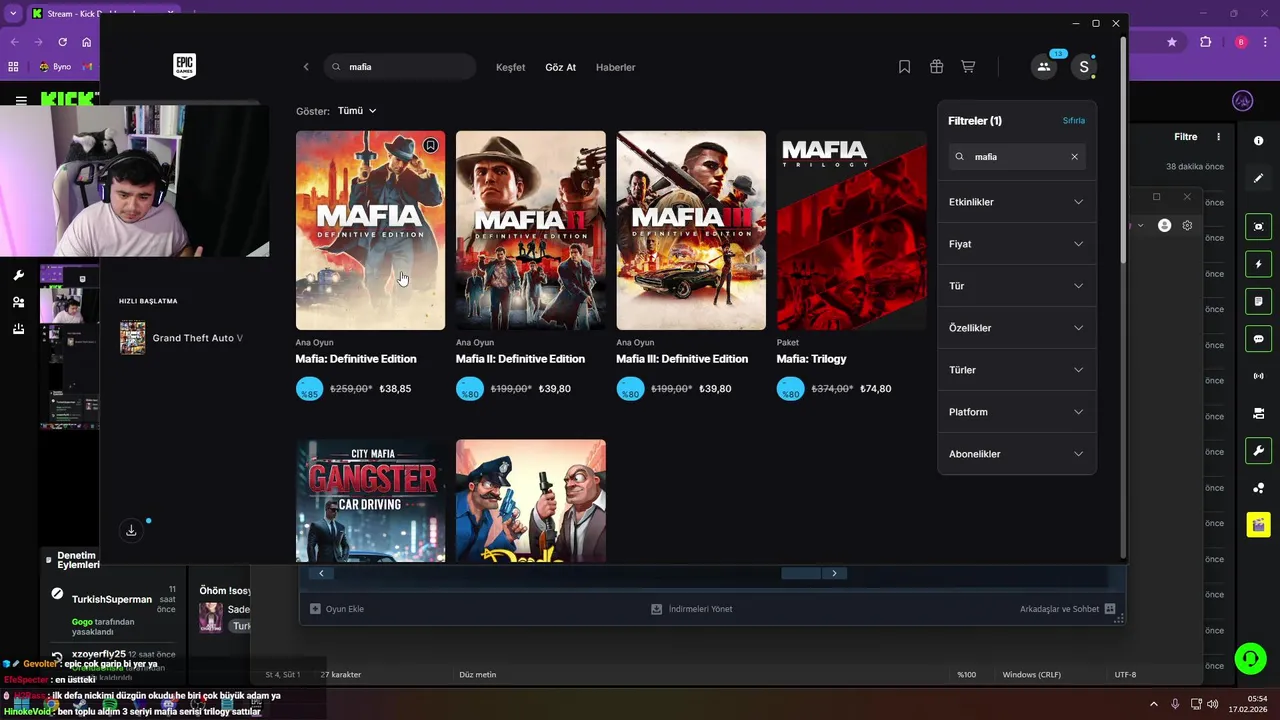Expand the Fiyat filter
Viewport: 1280px width, 720px height.
point(1017,244)
